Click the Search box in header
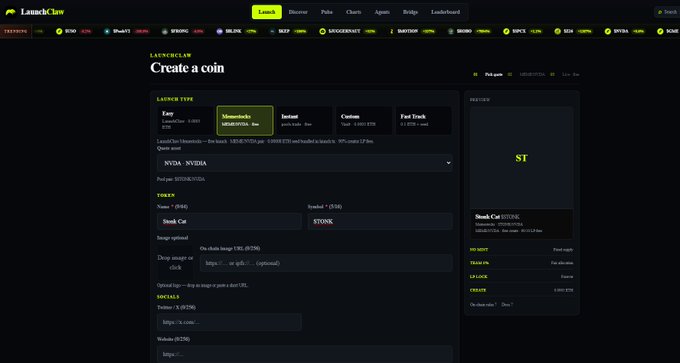 667,12
